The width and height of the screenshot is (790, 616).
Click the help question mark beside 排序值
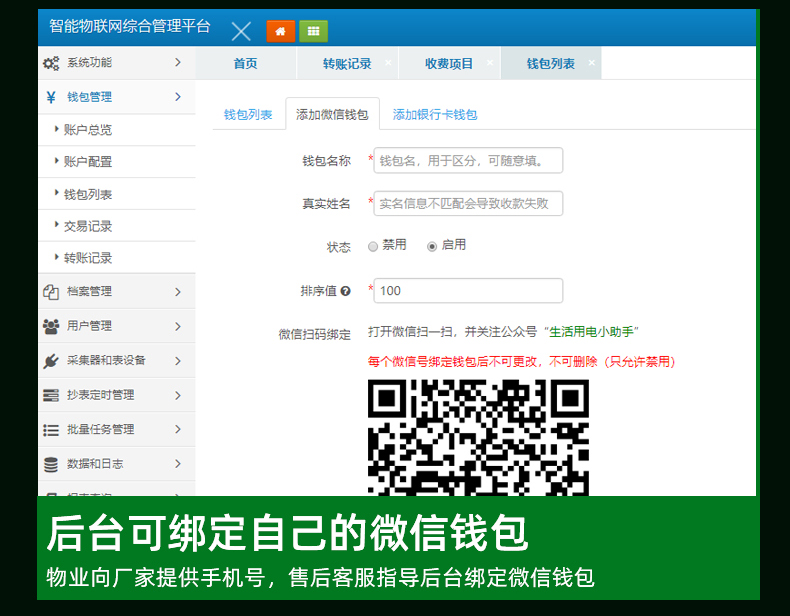click(345, 291)
